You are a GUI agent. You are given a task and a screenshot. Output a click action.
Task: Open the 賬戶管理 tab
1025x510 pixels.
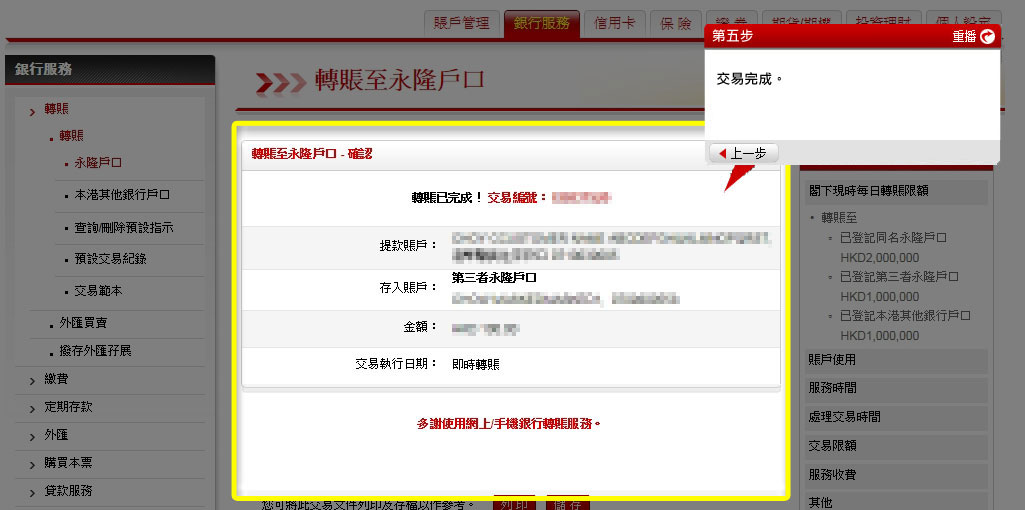click(x=462, y=24)
